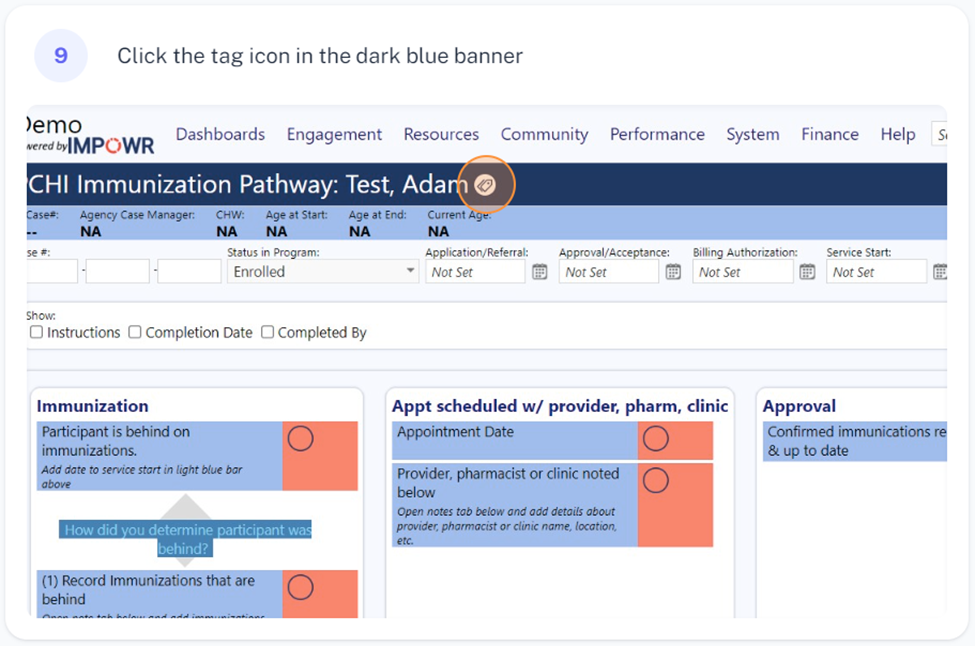Open calendar picker for Application/Referral date
The image size is (975, 646).
pos(540,272)
